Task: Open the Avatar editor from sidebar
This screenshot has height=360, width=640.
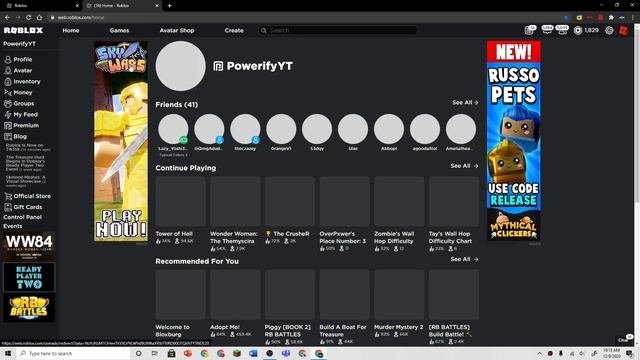Action: (x=18, y=70)
